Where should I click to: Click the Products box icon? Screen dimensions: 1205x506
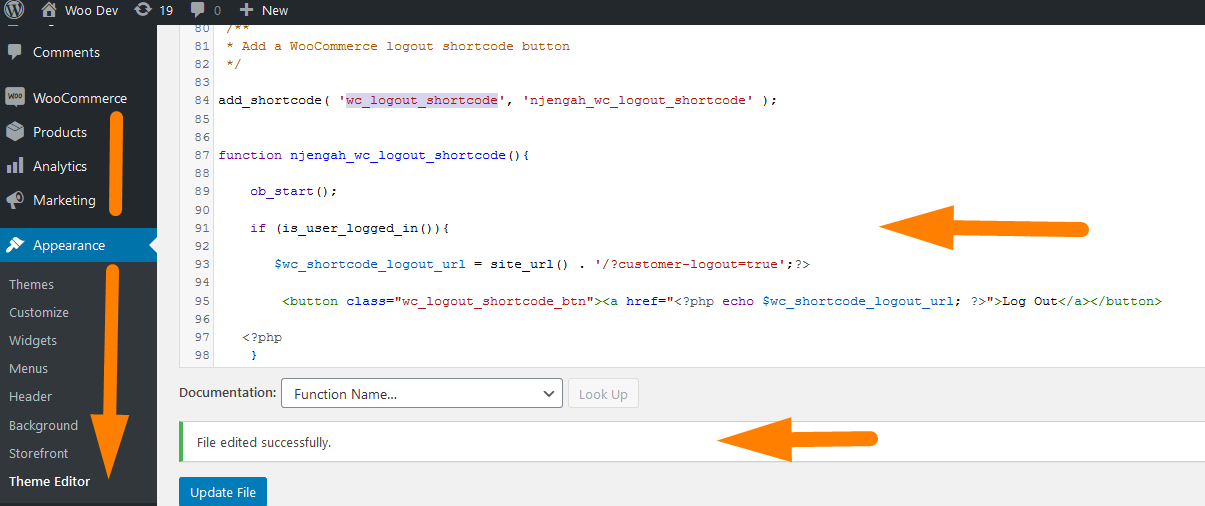pos(15,132)
